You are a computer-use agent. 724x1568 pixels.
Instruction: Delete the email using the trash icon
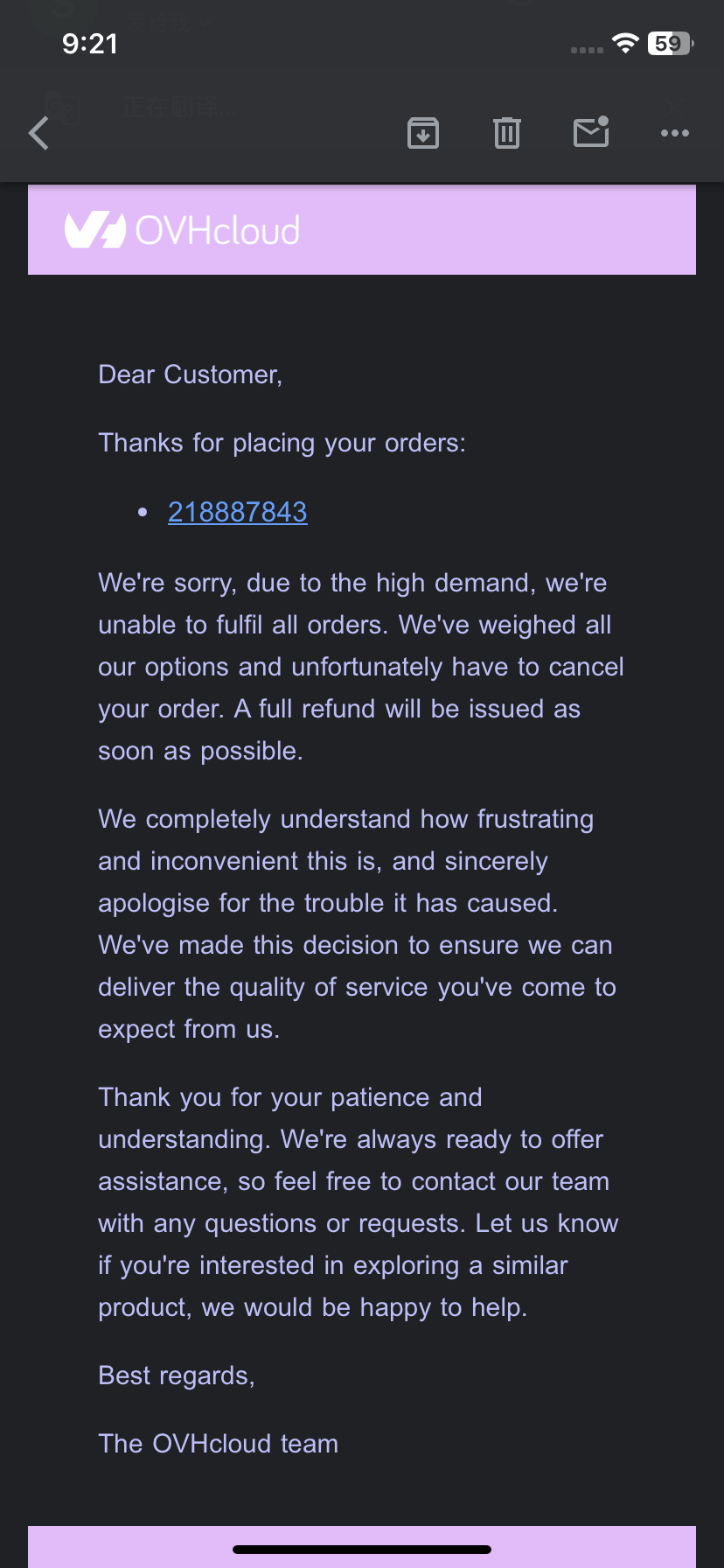[507, 133]
